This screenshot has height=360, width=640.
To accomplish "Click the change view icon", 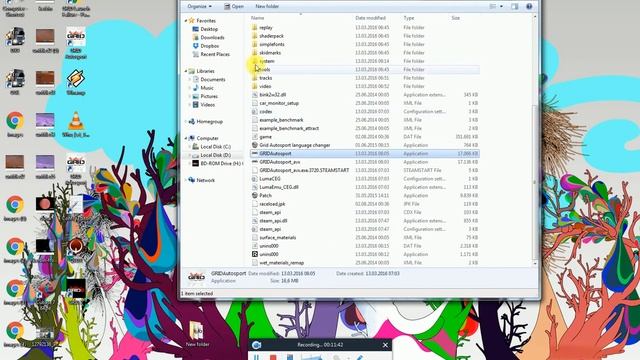I will tap(493, 6).
